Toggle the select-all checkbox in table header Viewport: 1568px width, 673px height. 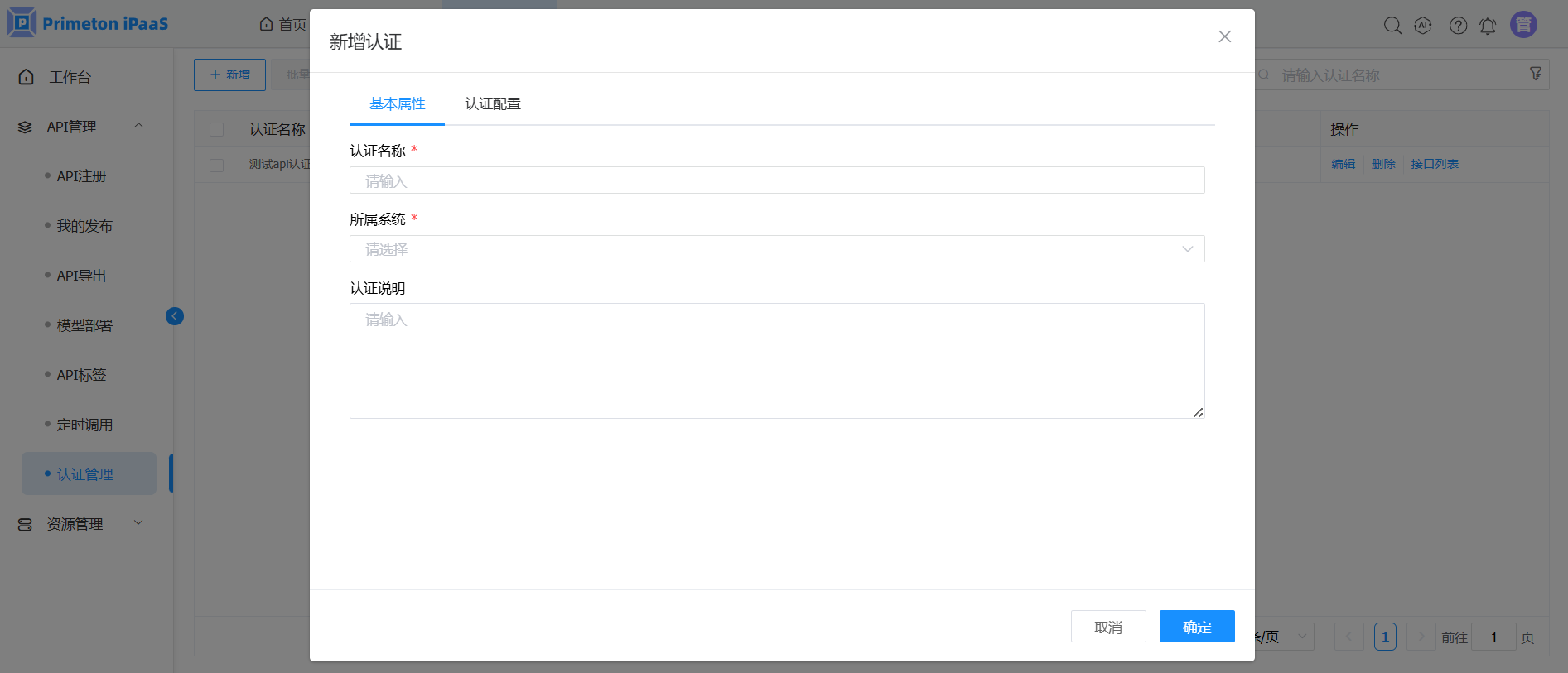[x=217, y=130]
